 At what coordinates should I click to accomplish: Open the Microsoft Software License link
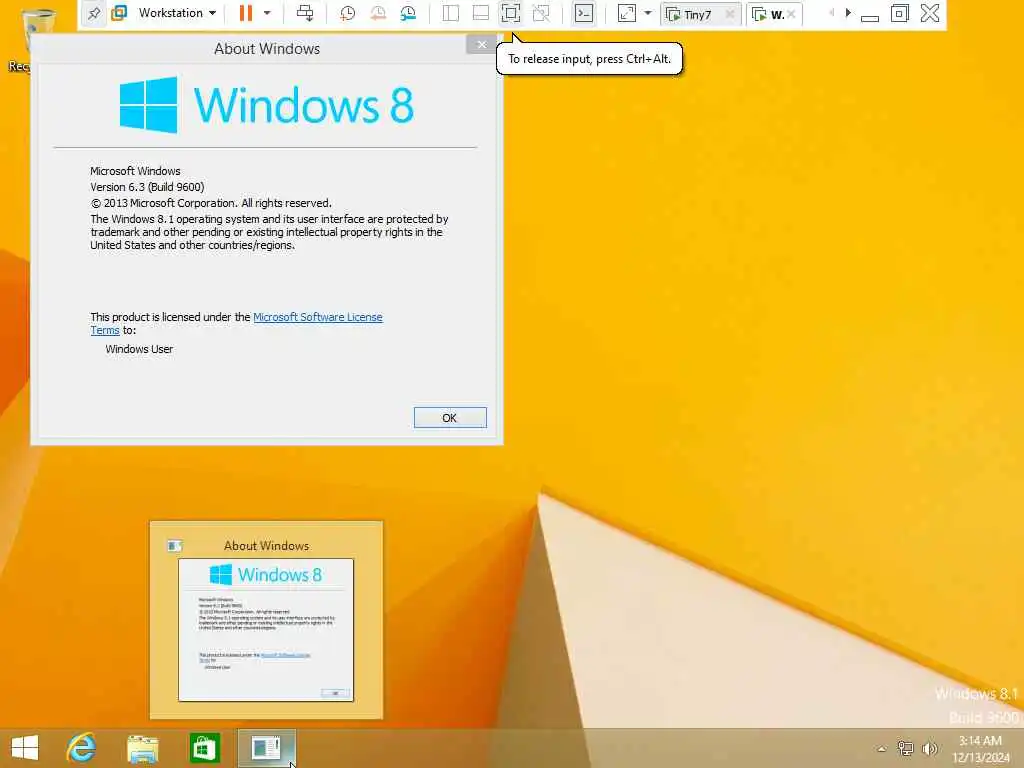318,317
